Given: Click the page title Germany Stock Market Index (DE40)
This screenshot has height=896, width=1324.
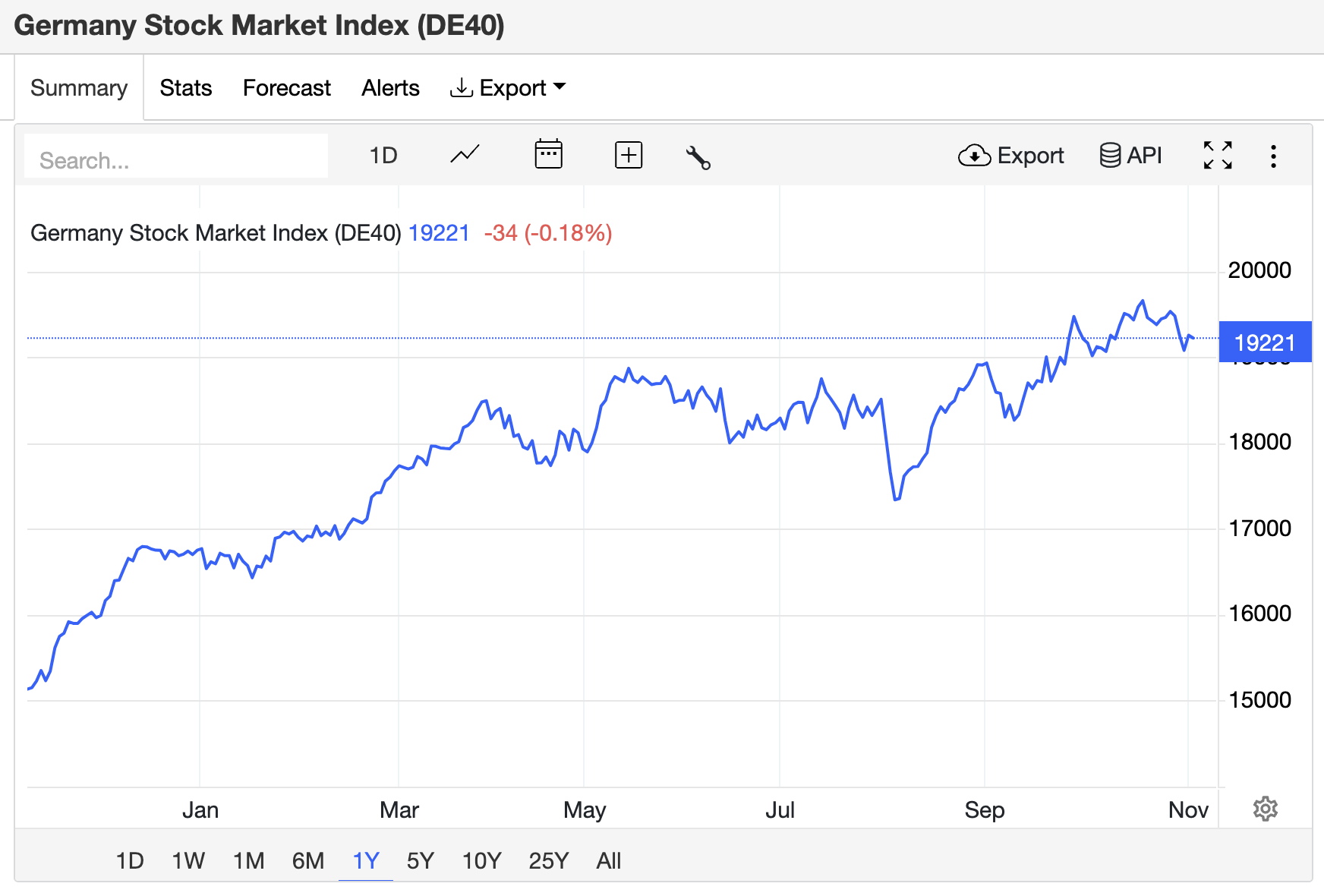Looking at the screenshot, I should [259, 26].
